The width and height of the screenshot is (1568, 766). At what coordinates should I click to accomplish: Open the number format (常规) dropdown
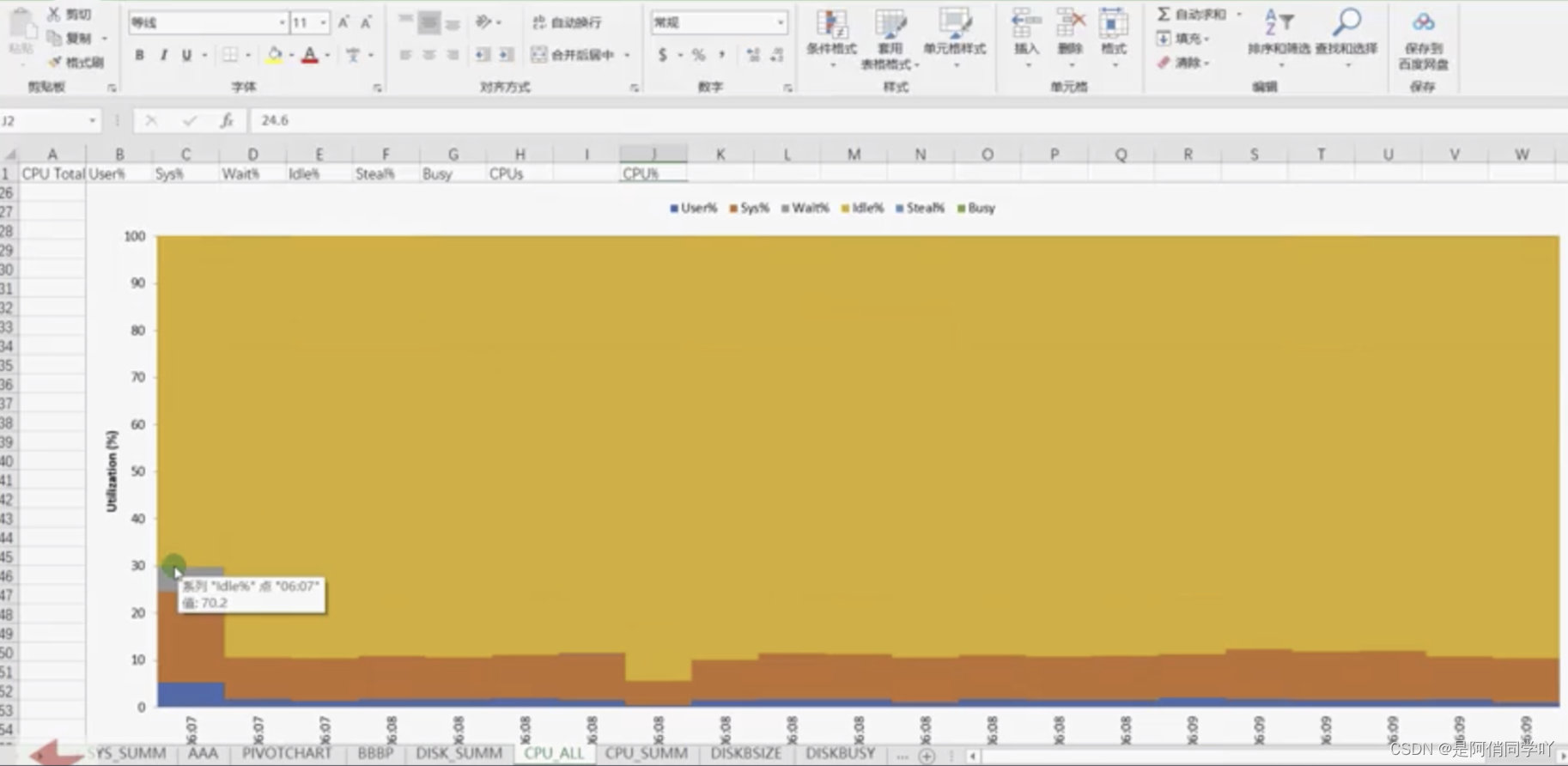[780, 22]
